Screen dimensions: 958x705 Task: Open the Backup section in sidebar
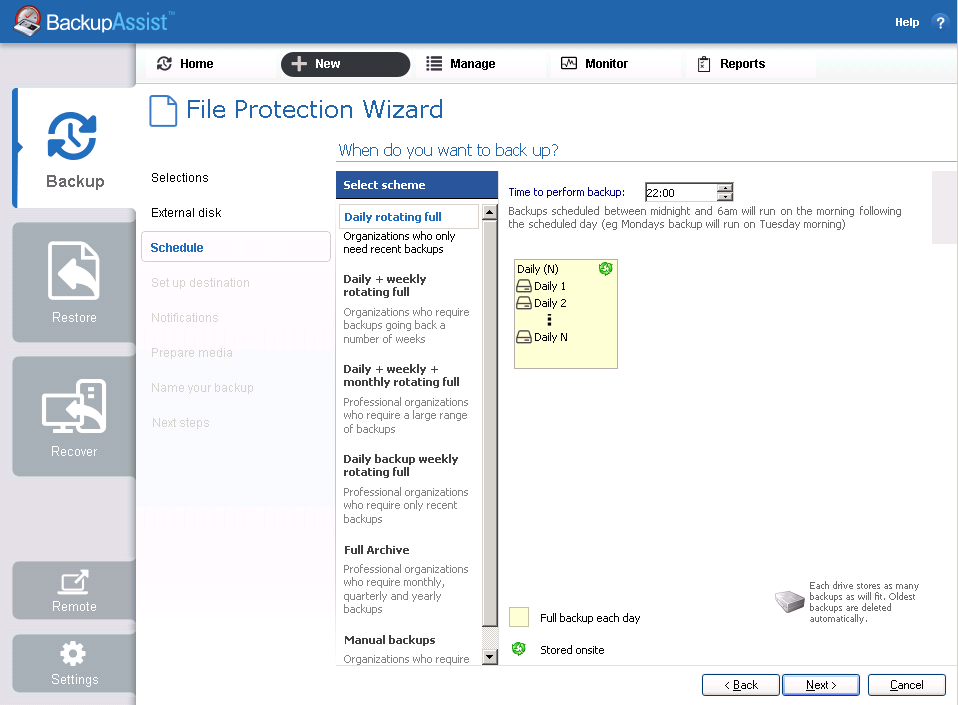click(x=75, y=148)
